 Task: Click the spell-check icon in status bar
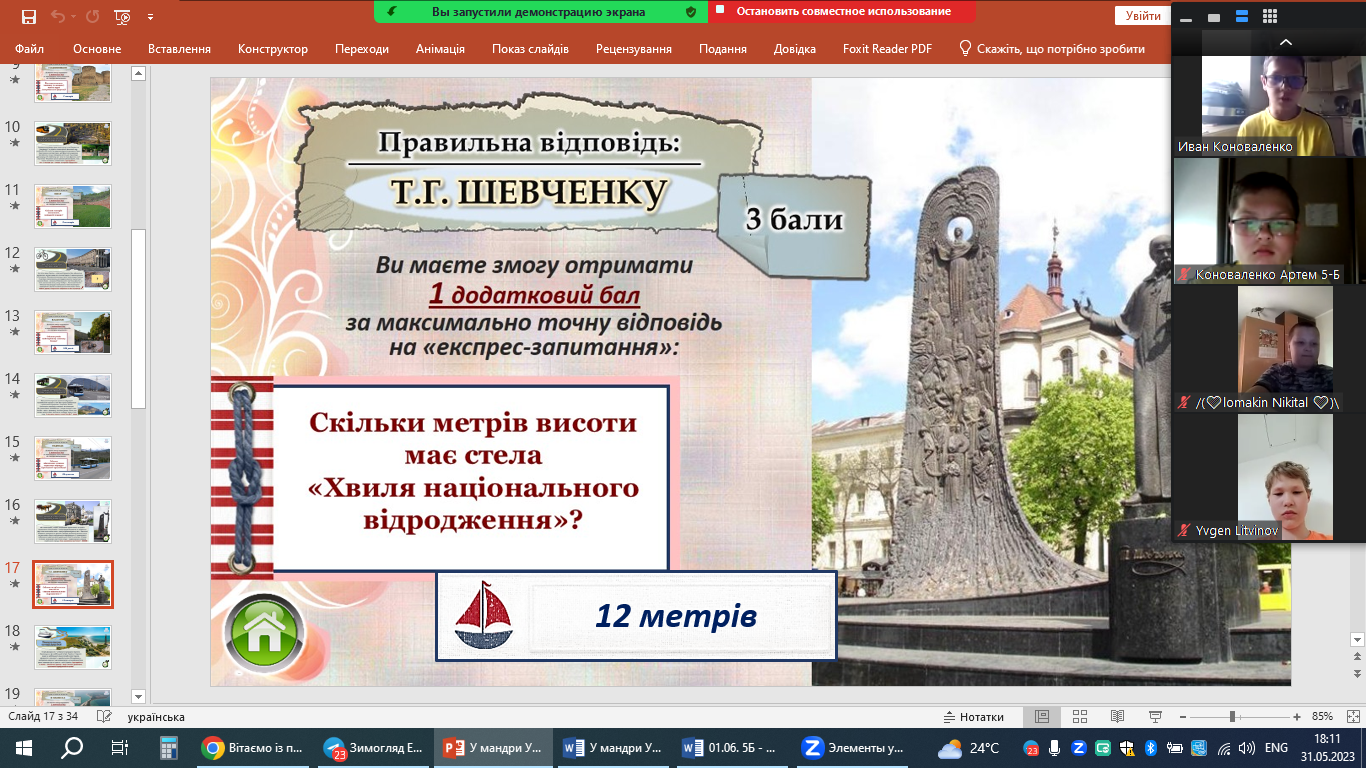point(103,717)
